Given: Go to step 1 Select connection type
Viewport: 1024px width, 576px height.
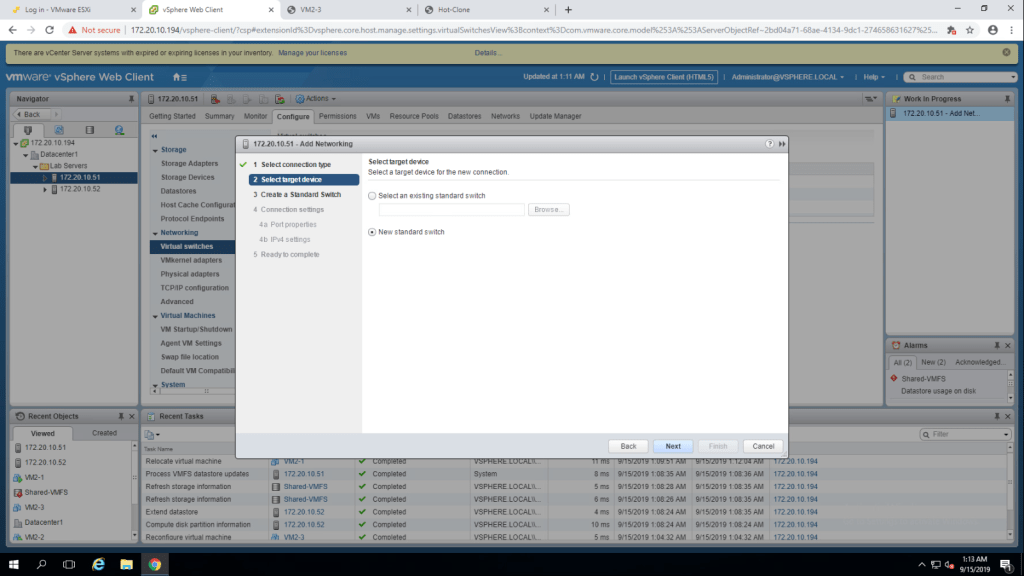Looking at the screenshot, I should pyautogui.click(x=291, y=164).
